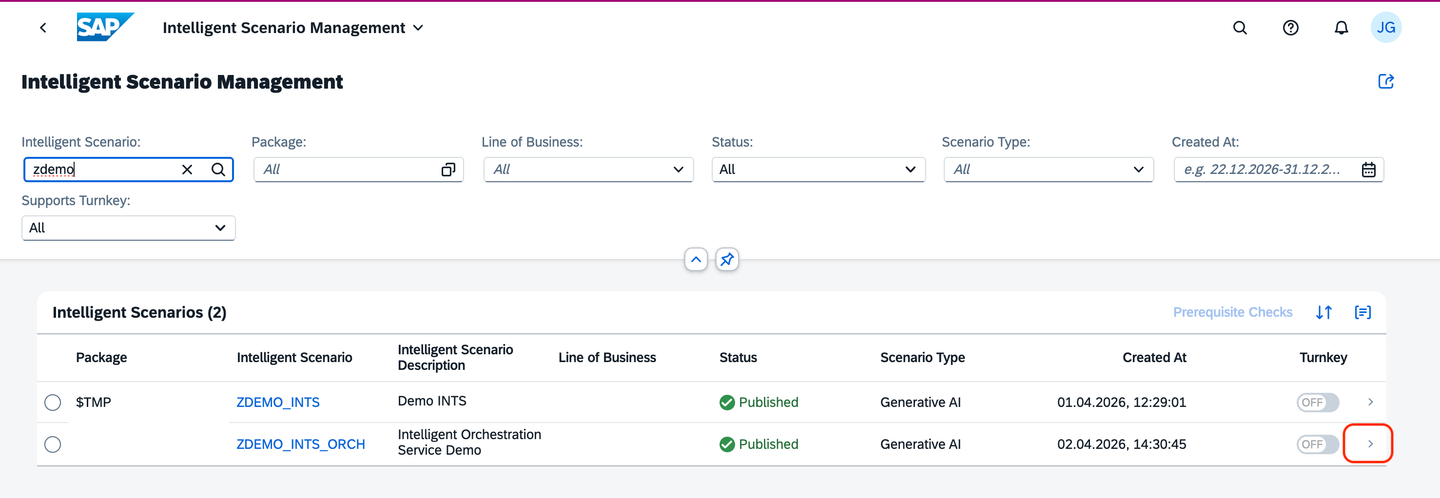Image resolution: width=1440 pixels, height=498 pixels.
Task: Click the SAP logo
Action: [x=105, y=28]
